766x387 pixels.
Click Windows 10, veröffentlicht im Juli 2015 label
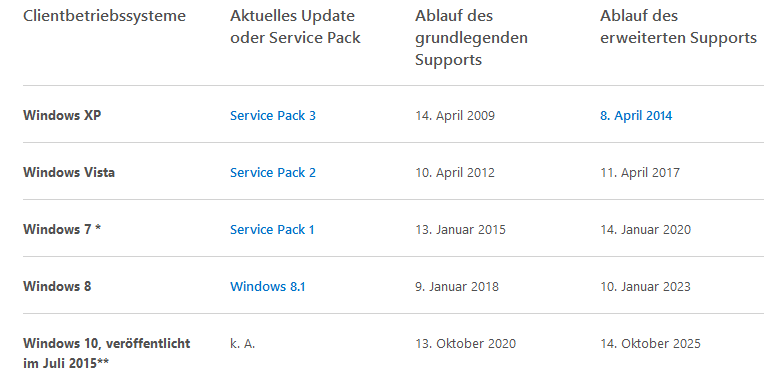click(106, 353)
